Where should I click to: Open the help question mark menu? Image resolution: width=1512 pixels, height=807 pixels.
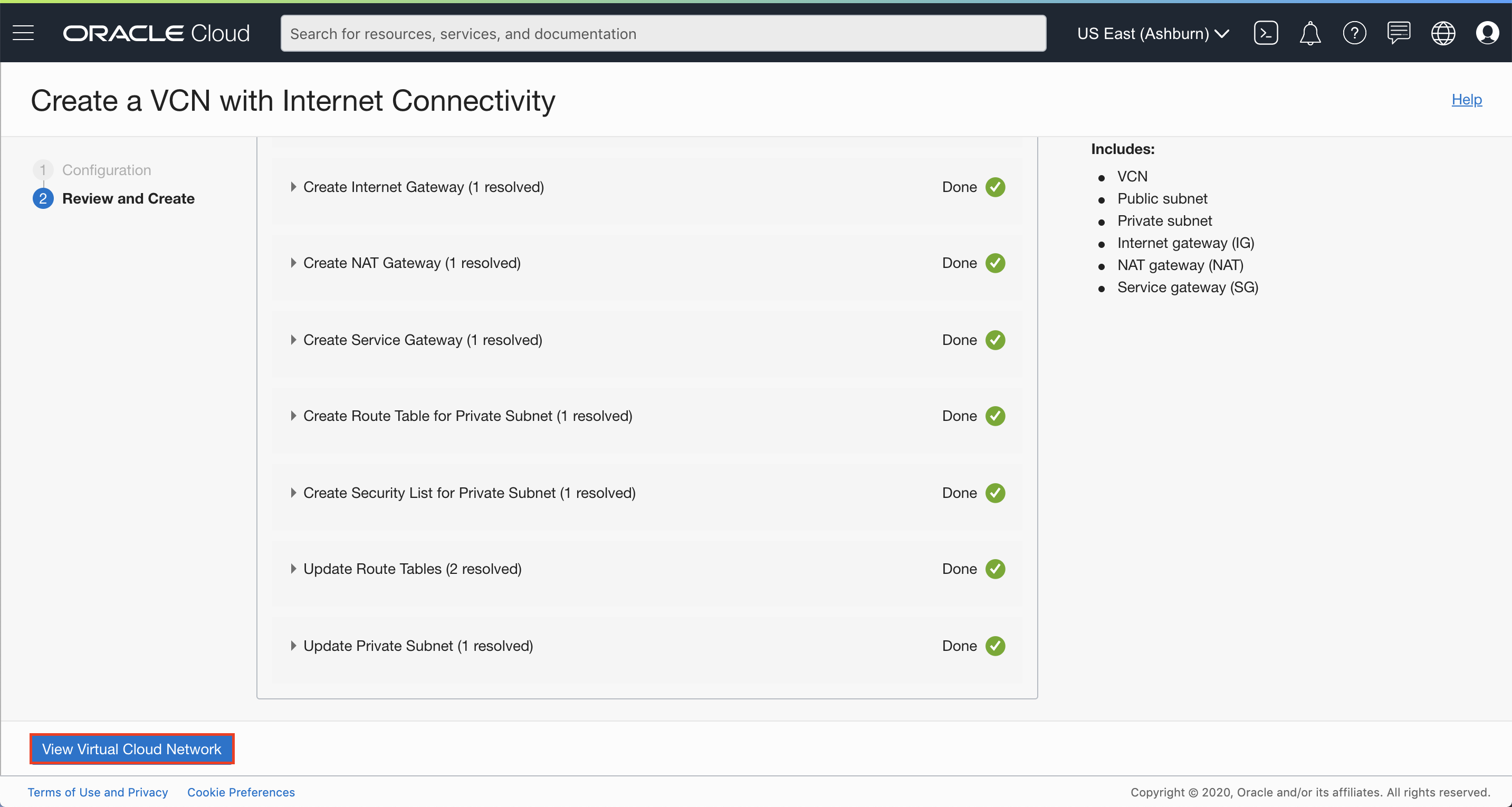pos(1354,33)
